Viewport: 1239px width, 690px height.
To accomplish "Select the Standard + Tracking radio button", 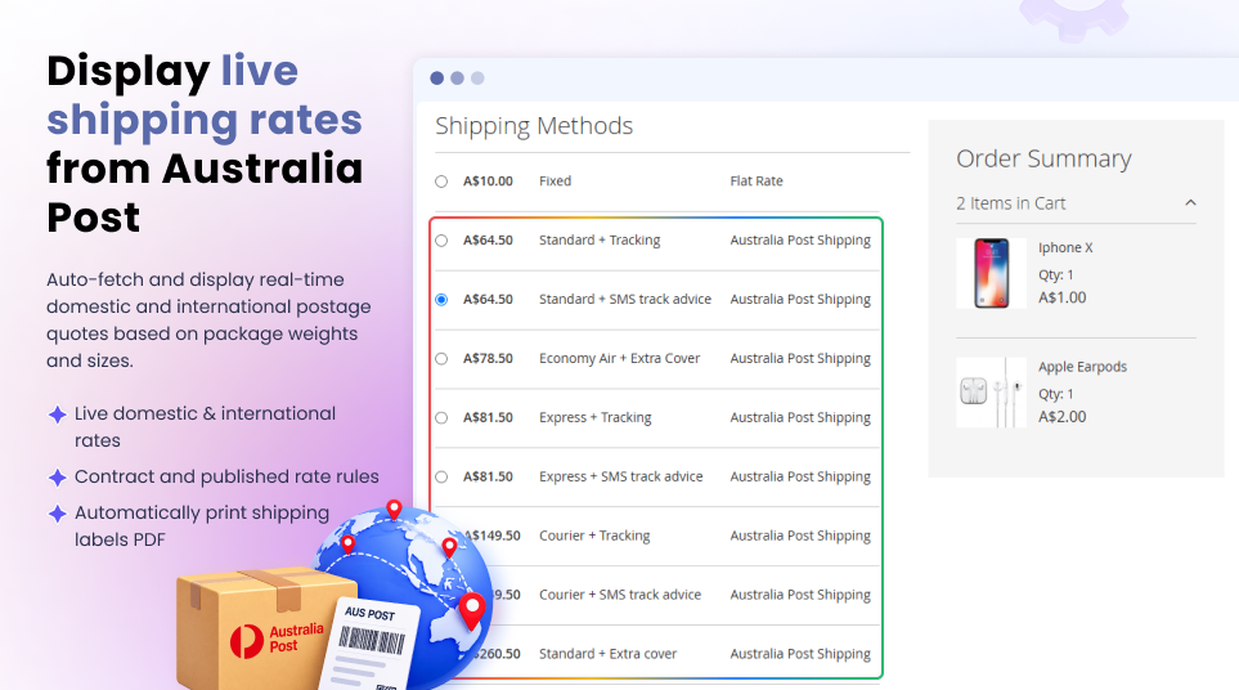I will [x=441, y=241].
